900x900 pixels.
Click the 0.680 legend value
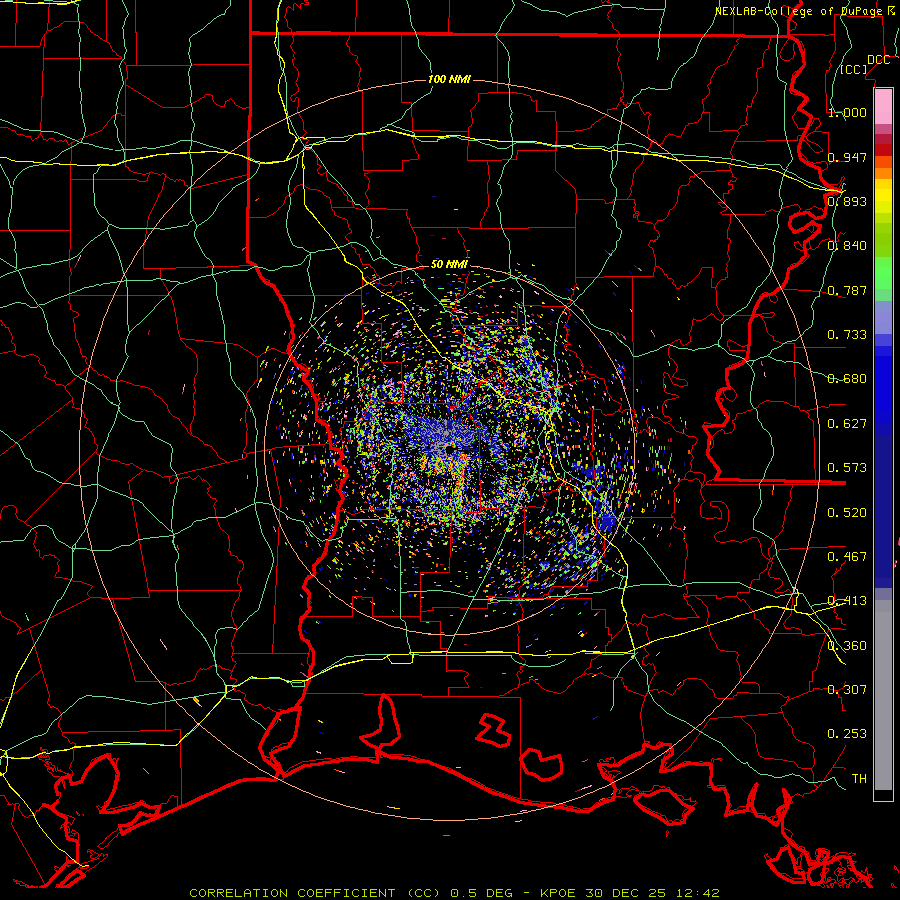click(x=847, y=379)
